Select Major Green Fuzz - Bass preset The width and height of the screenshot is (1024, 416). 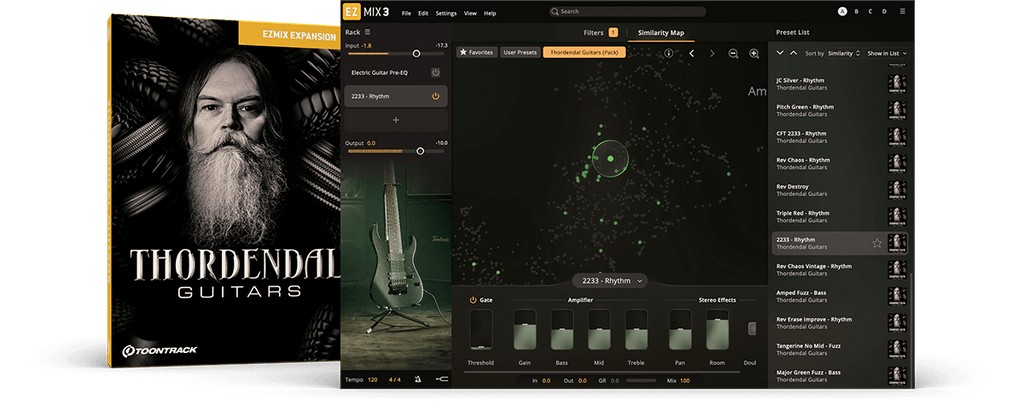(841, 376)
